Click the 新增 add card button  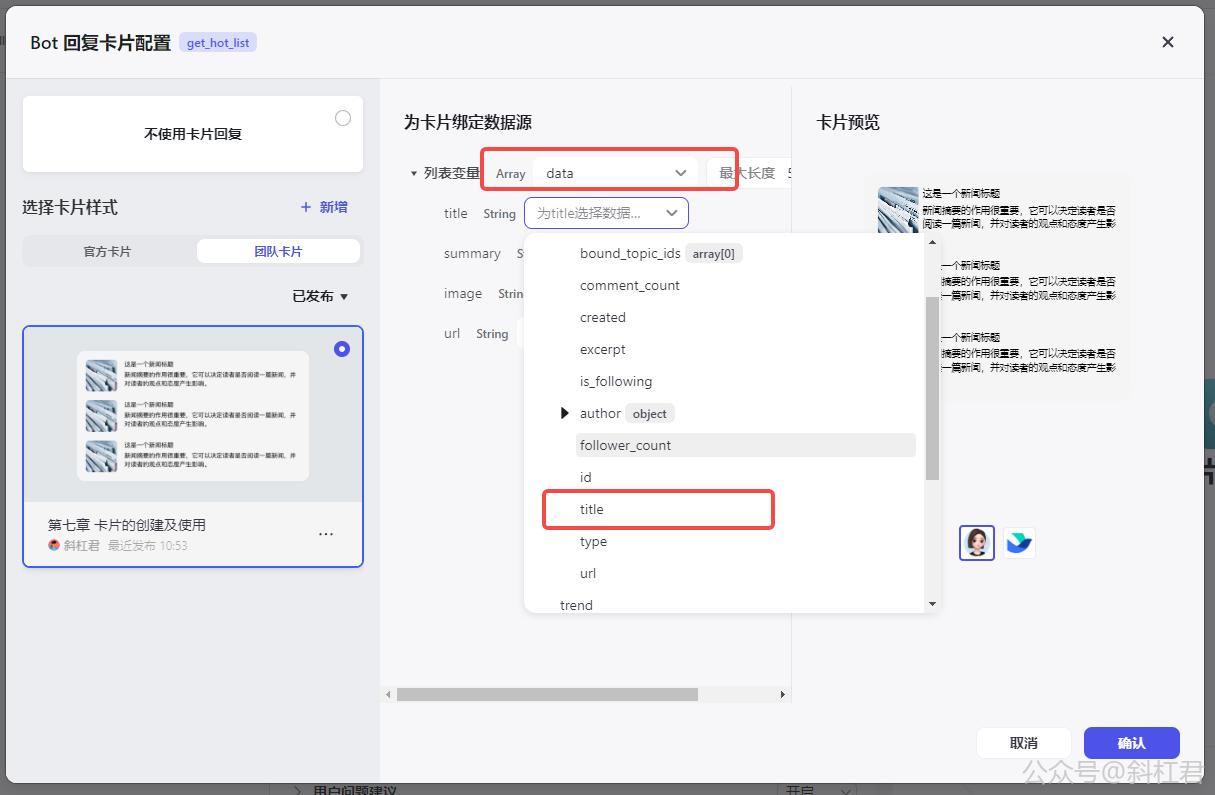324,207
